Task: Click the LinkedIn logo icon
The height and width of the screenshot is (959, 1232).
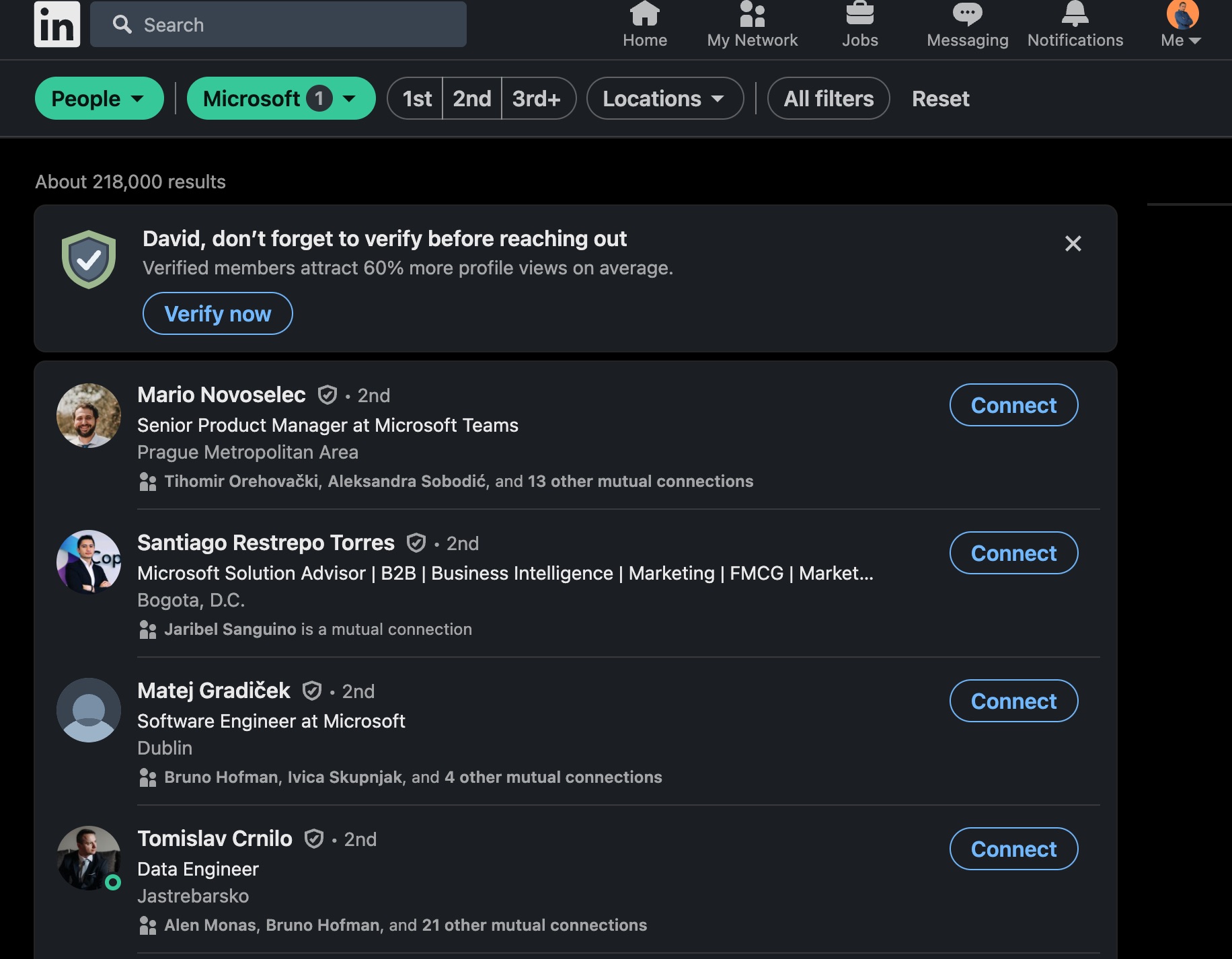Action: click(57, 24)
